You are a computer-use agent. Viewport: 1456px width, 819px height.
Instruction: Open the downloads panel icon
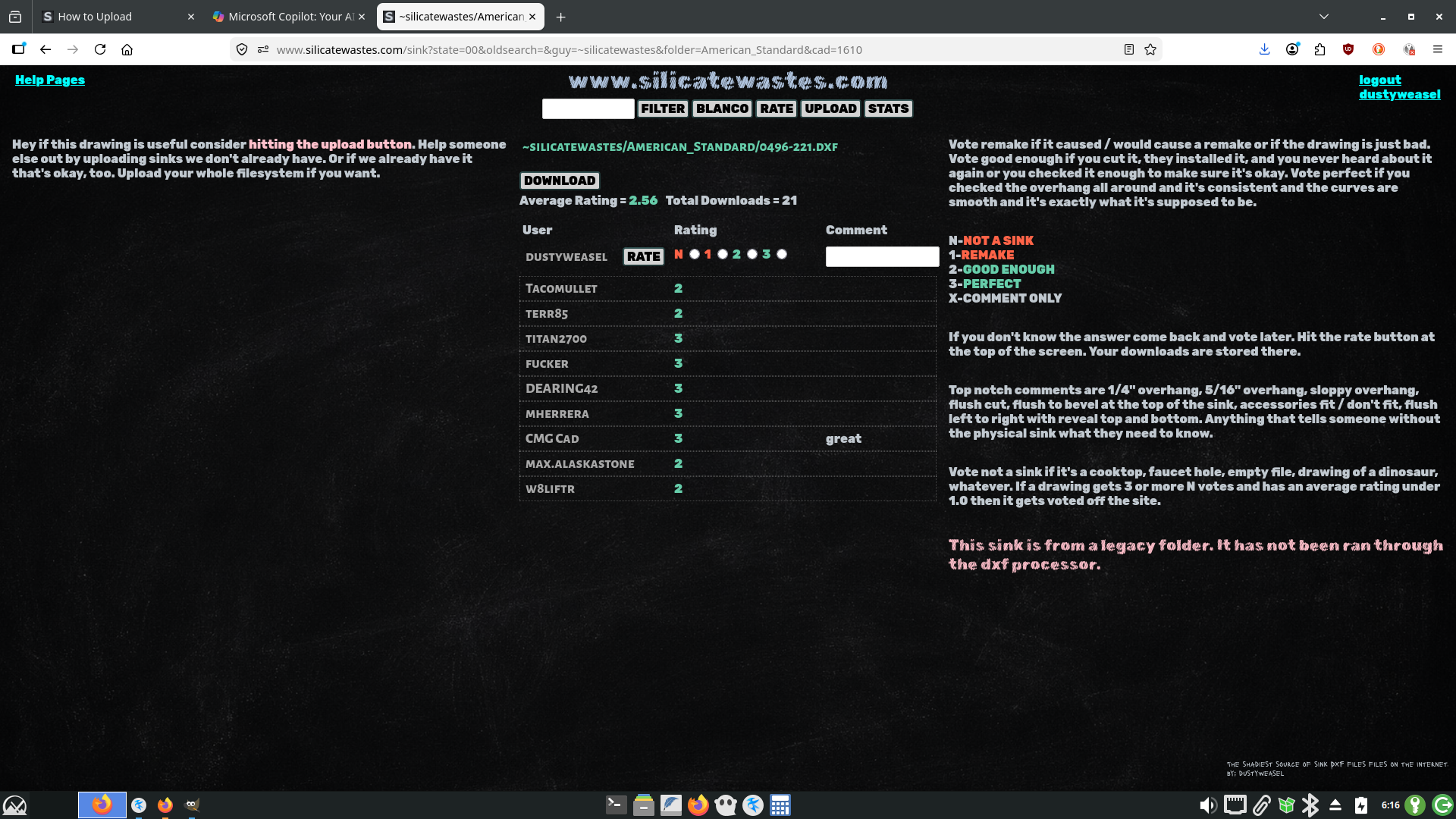pos(1264,49)
